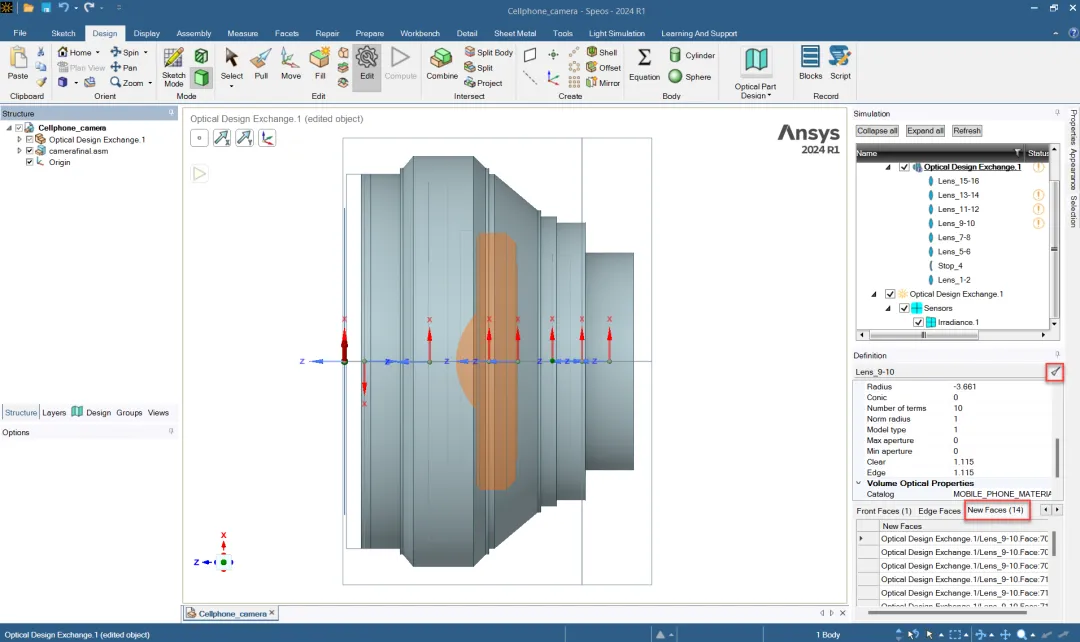This screenshot has height=642, width=1080.
Task: Click the Split Body tool
Action: (488, 52)
